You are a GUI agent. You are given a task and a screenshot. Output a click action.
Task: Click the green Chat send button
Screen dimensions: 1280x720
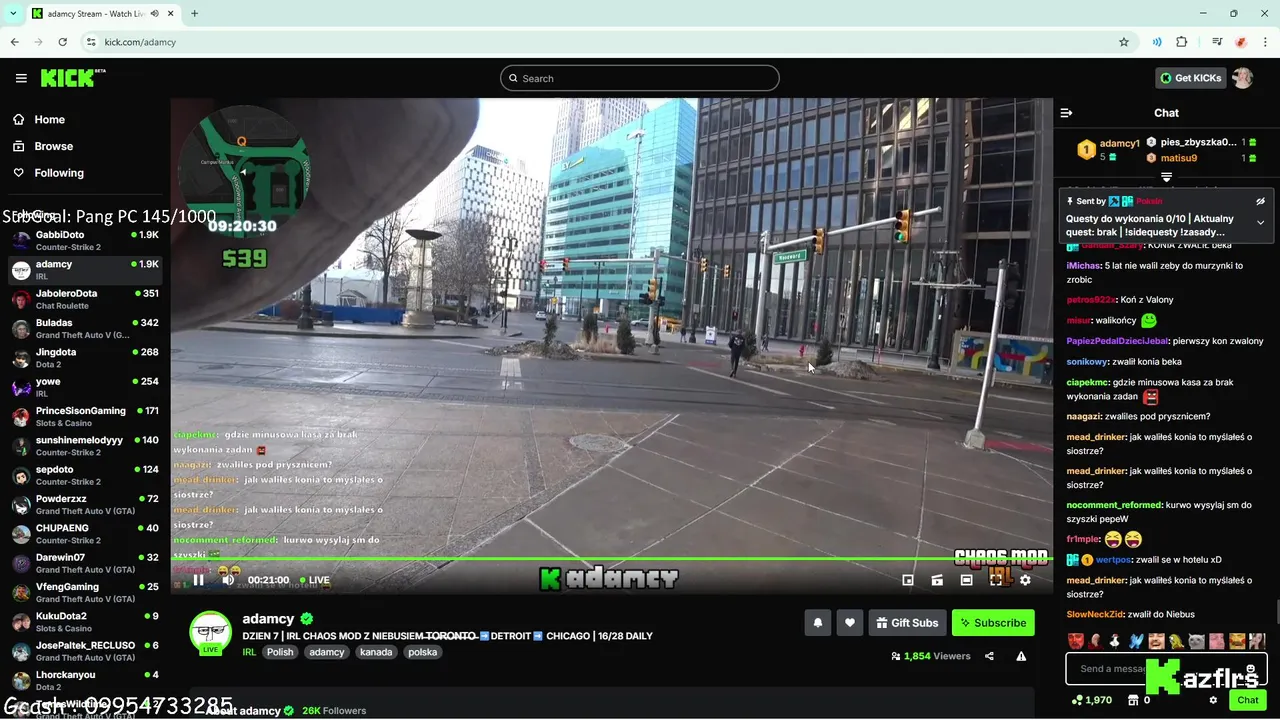click(1247, 700)
